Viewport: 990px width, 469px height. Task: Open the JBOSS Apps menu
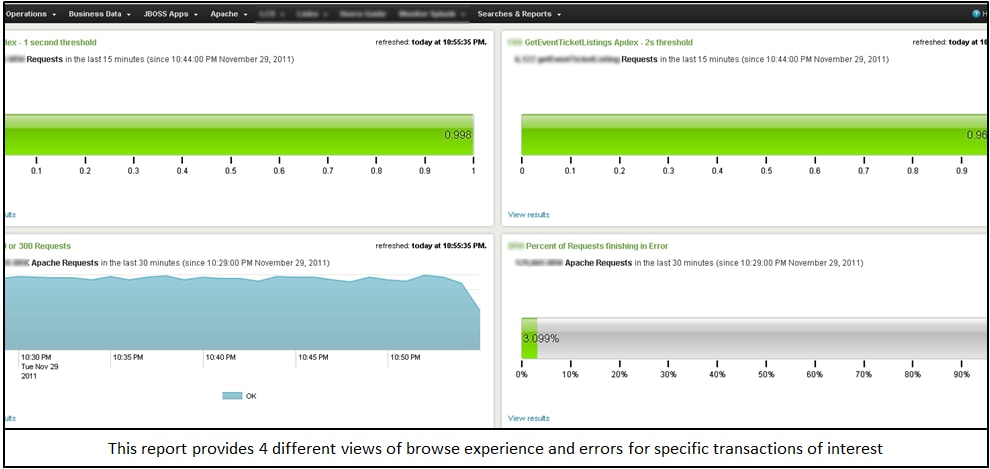(x=170, y=14)
